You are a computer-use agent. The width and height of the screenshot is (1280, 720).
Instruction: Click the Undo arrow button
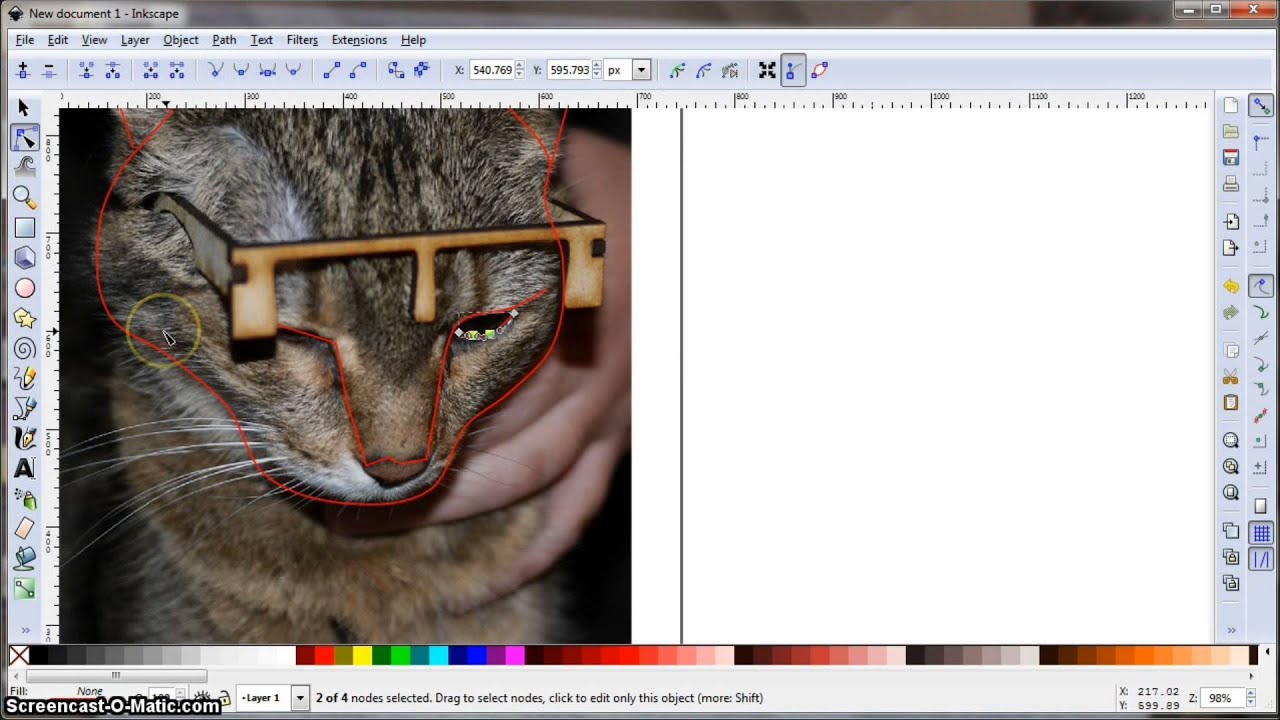pos(1231,287)
